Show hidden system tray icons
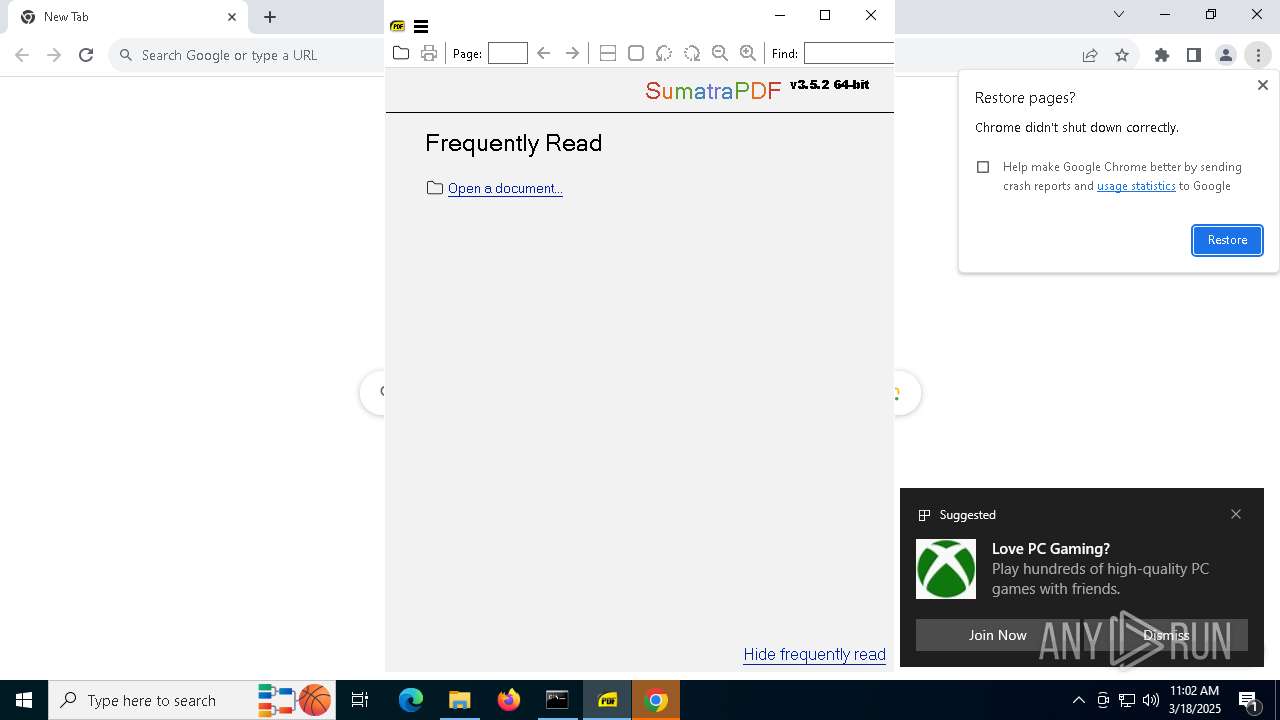Image resolution: width=1280 pixels, height=720 pixels. (x=1079, y=700)
